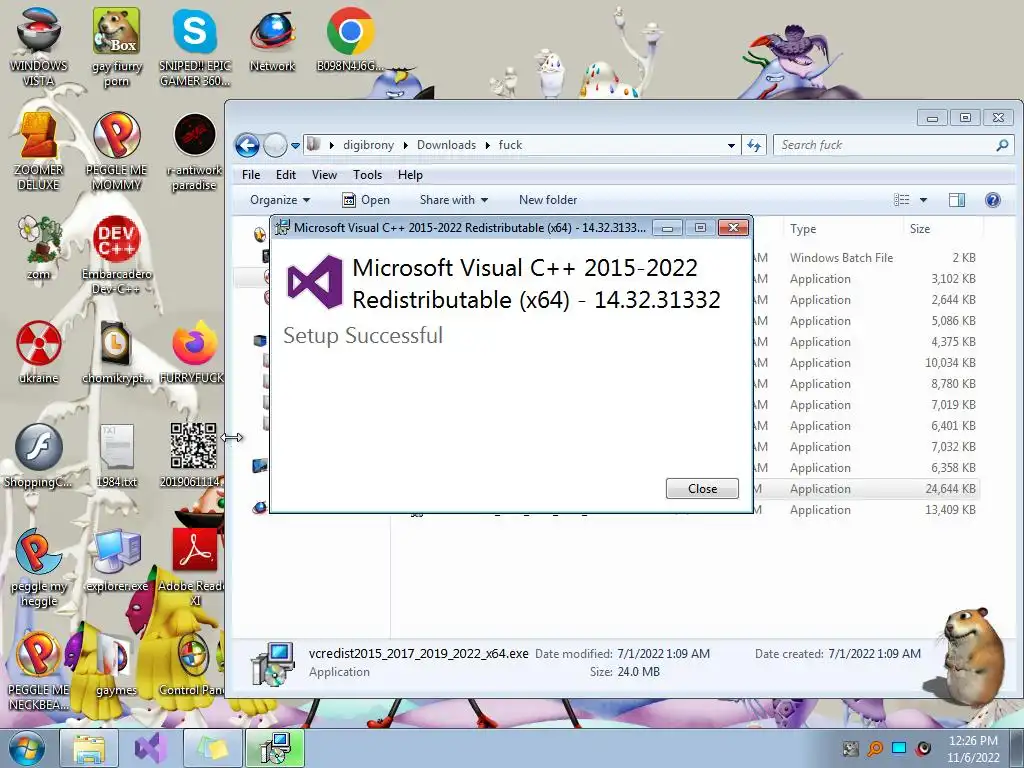Open the File menu

251,175
